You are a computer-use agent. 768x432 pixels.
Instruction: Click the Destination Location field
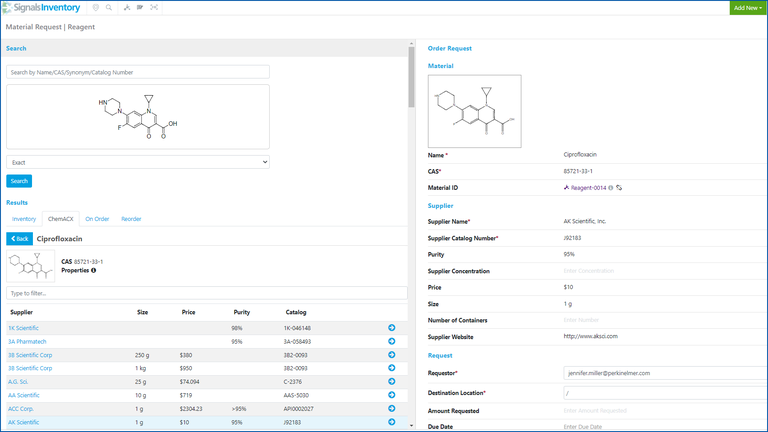665,393
